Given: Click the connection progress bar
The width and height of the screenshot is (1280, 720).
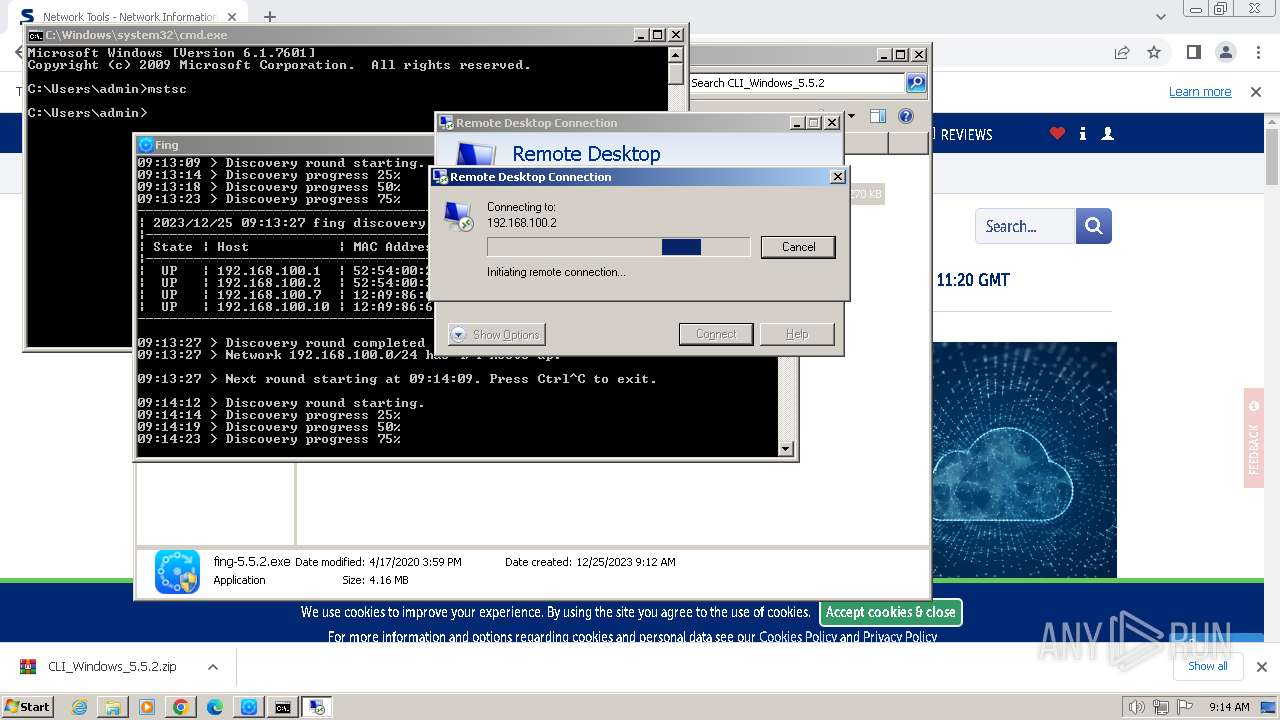Looking at the screenshot, I should pos(618,247).
